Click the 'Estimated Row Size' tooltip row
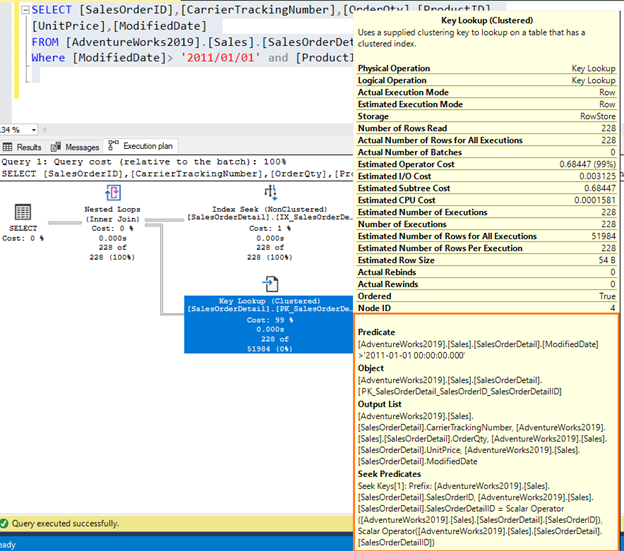The width and height of the screenshot is (624, 551). (486, 260)
